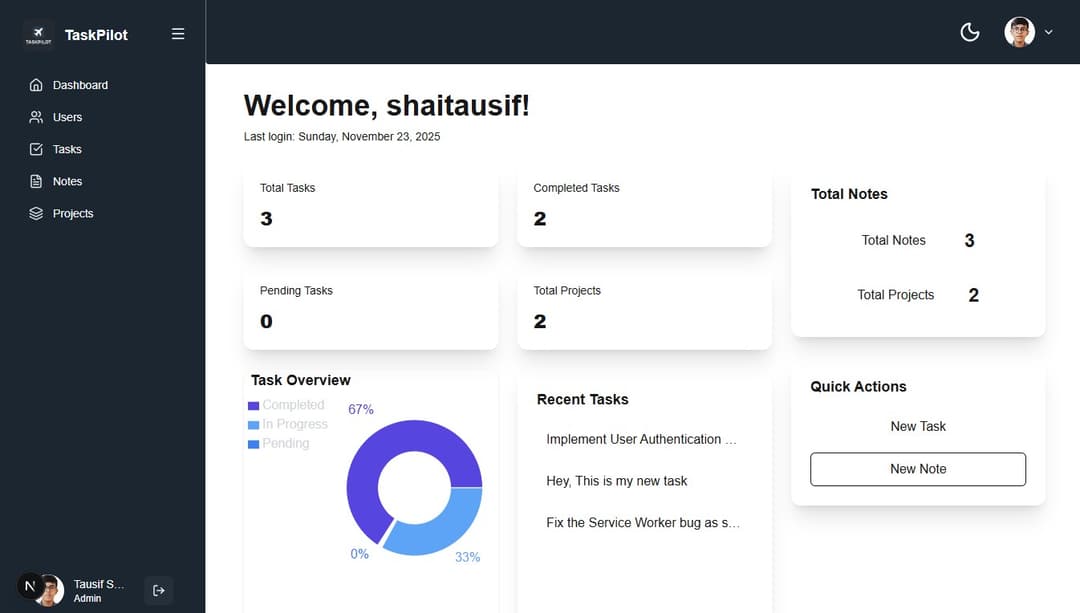1080x613 pixels.
Task: Toggle dark mode with moon icon
Action: click(x=970, y=32)
